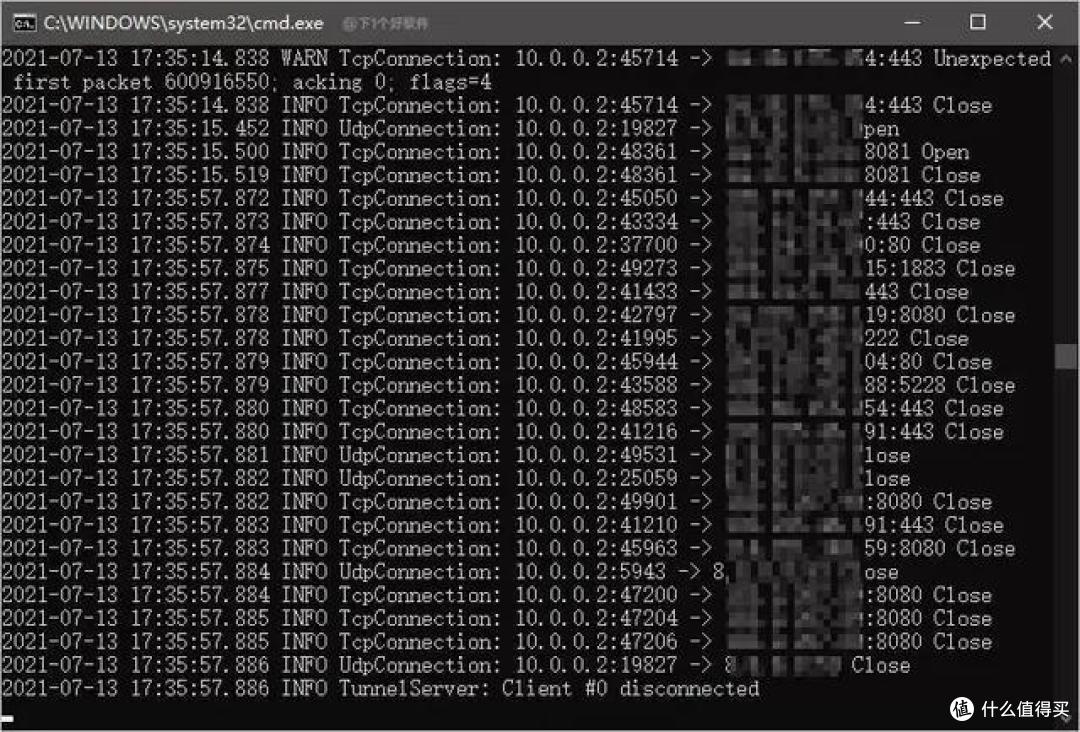Maximize the cmd.exe window
Viewport: 1080px width, 732px height.
(977, 22)
